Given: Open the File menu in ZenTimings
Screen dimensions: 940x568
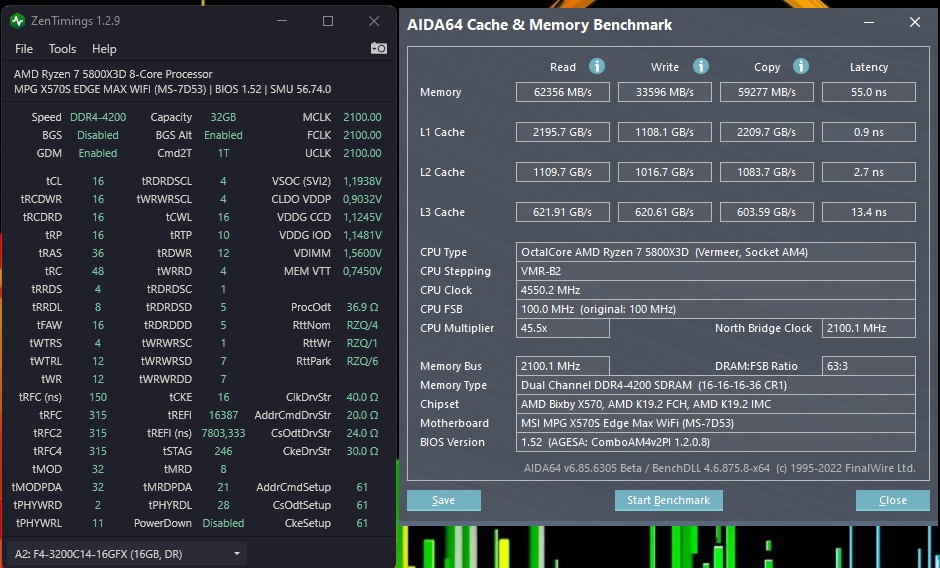Looking at the screenshot, I should coord(24,49).
